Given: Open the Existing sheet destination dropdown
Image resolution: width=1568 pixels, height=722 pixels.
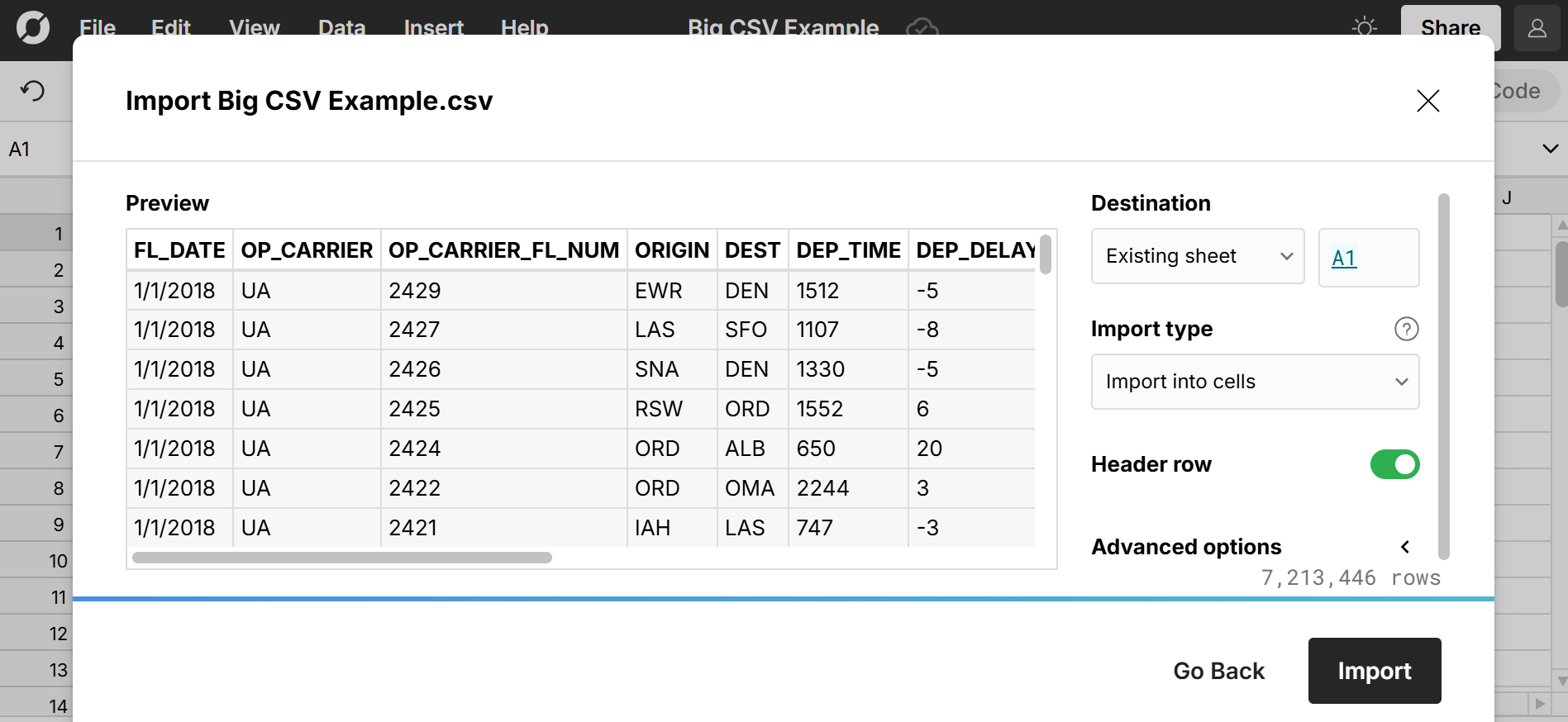Looking at the screenshot, I should click(x=1197, y=256).
